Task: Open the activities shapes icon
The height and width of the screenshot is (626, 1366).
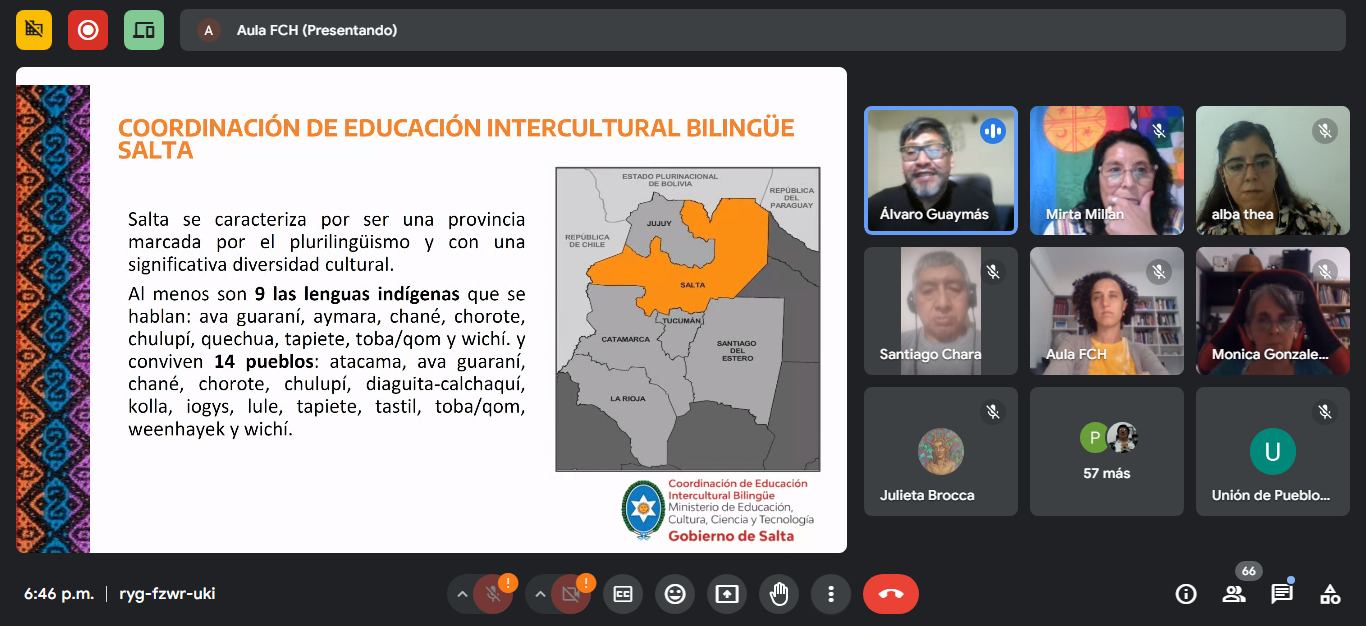Action: (1330, 594)
